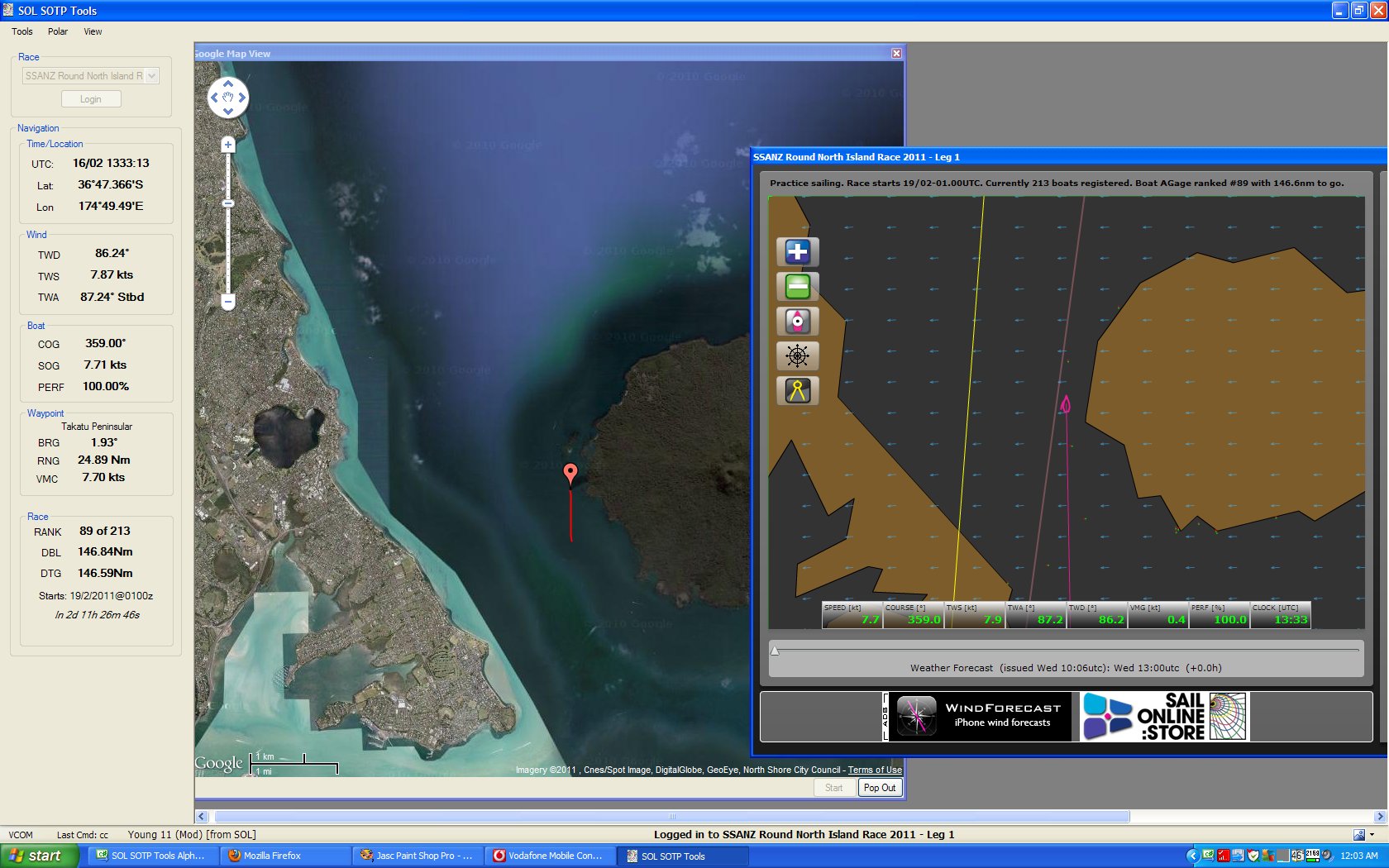
Task: Click the CLOCK gauge reading 13:33
Action: pos(1291,619)
